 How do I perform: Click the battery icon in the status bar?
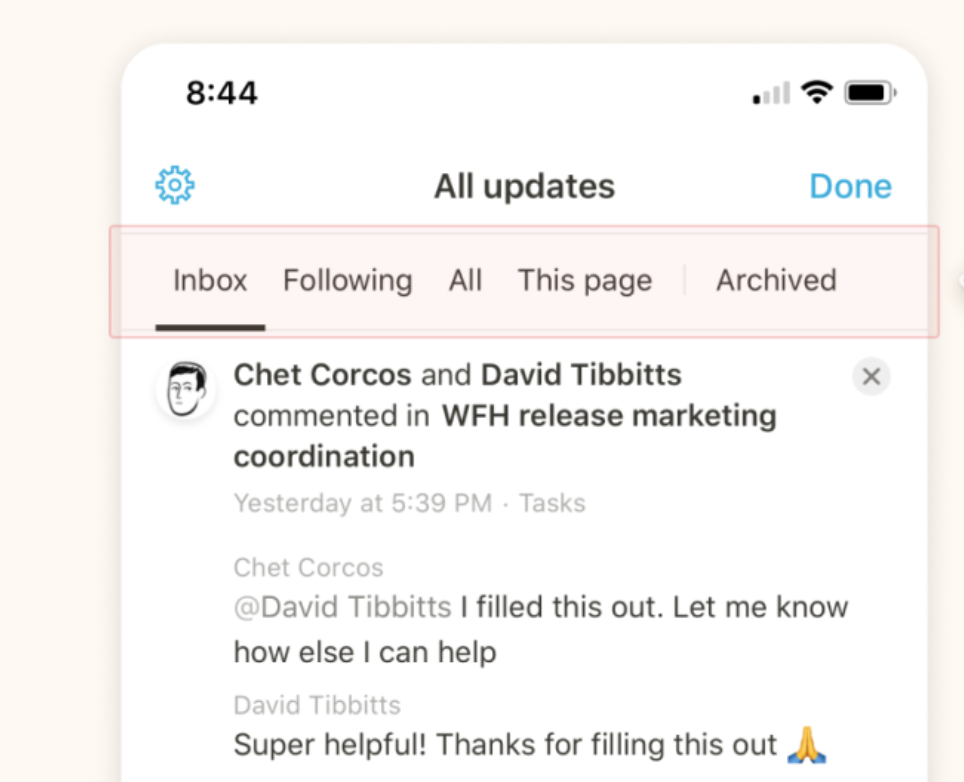tap(869, 93)
